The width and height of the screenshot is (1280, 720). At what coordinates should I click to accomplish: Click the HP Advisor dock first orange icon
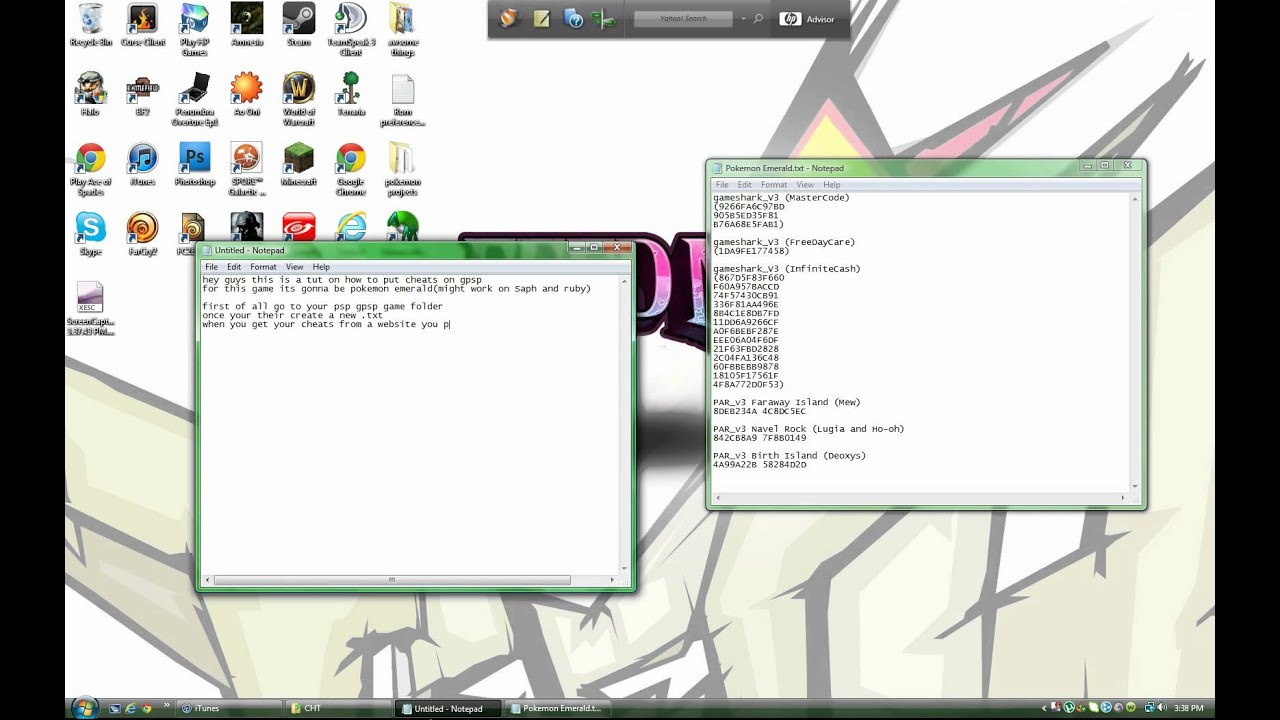pyautogui.click(x=509, y=18)
